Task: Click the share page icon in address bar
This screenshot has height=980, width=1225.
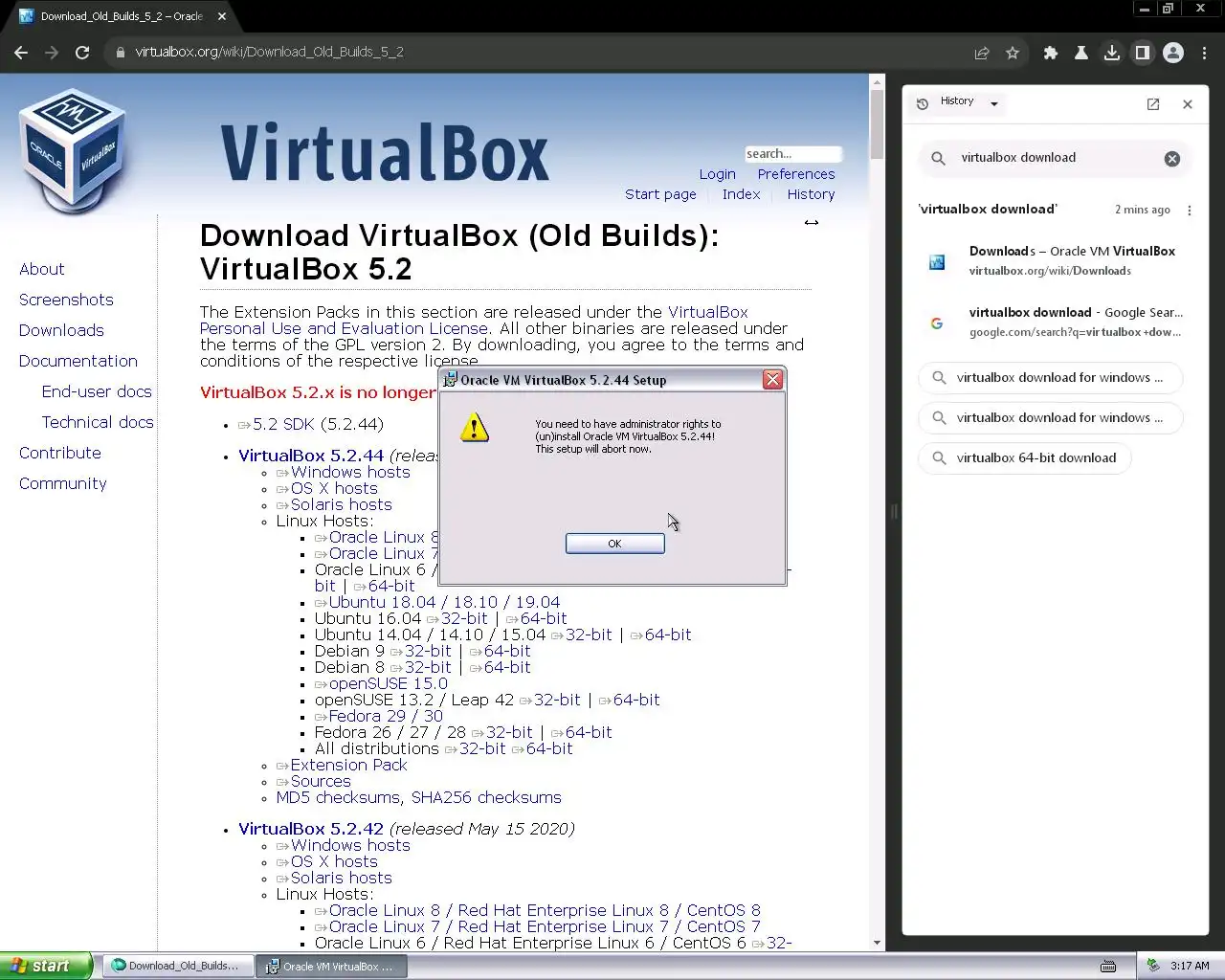Action: tap(982, 53)
